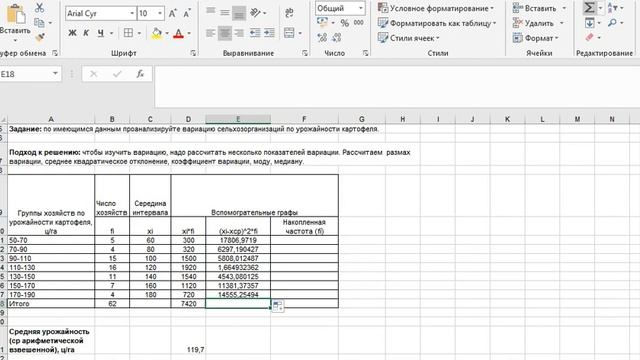Open the Arial Cyr font name dropdown
The width and height of the screenshot is (640, 360).
(132, 13)
